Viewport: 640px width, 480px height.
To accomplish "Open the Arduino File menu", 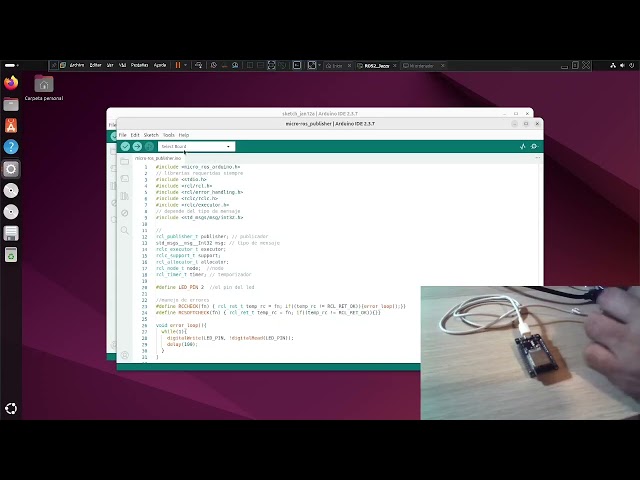I will point(122,135).
